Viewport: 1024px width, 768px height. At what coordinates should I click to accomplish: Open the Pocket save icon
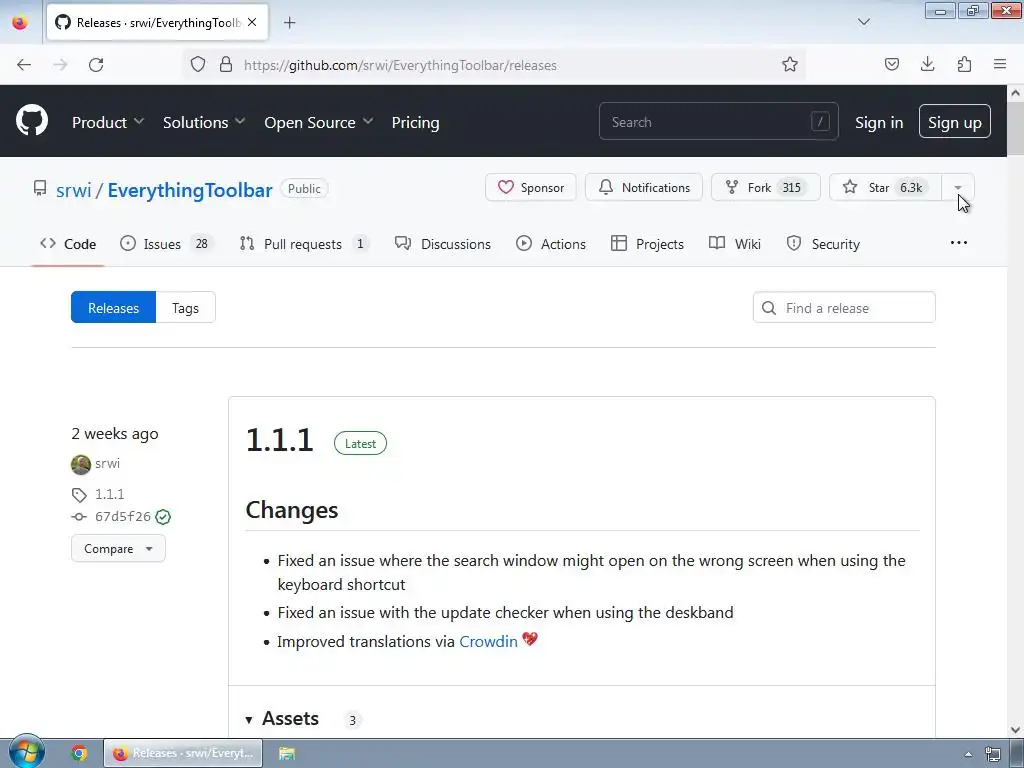(x=891, y=65)
